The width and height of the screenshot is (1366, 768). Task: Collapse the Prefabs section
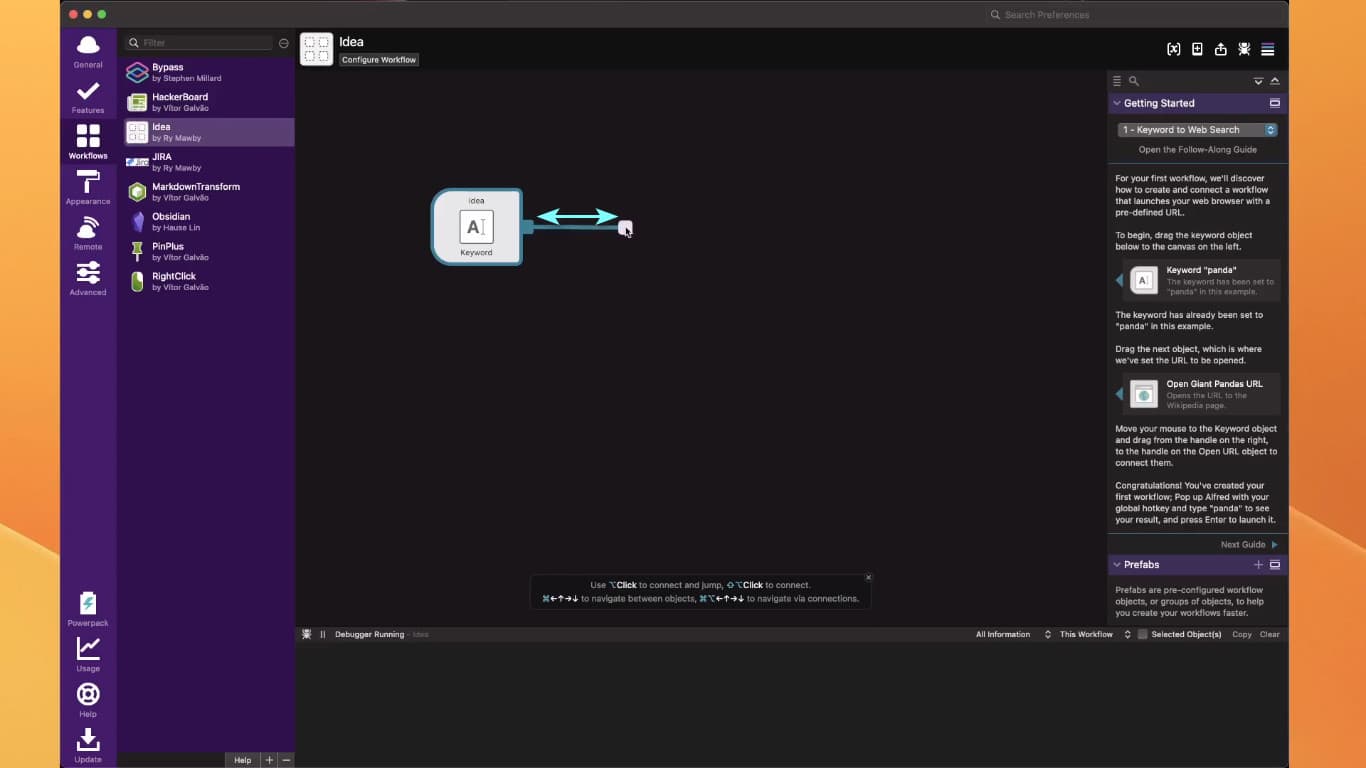pos(1116,565)
